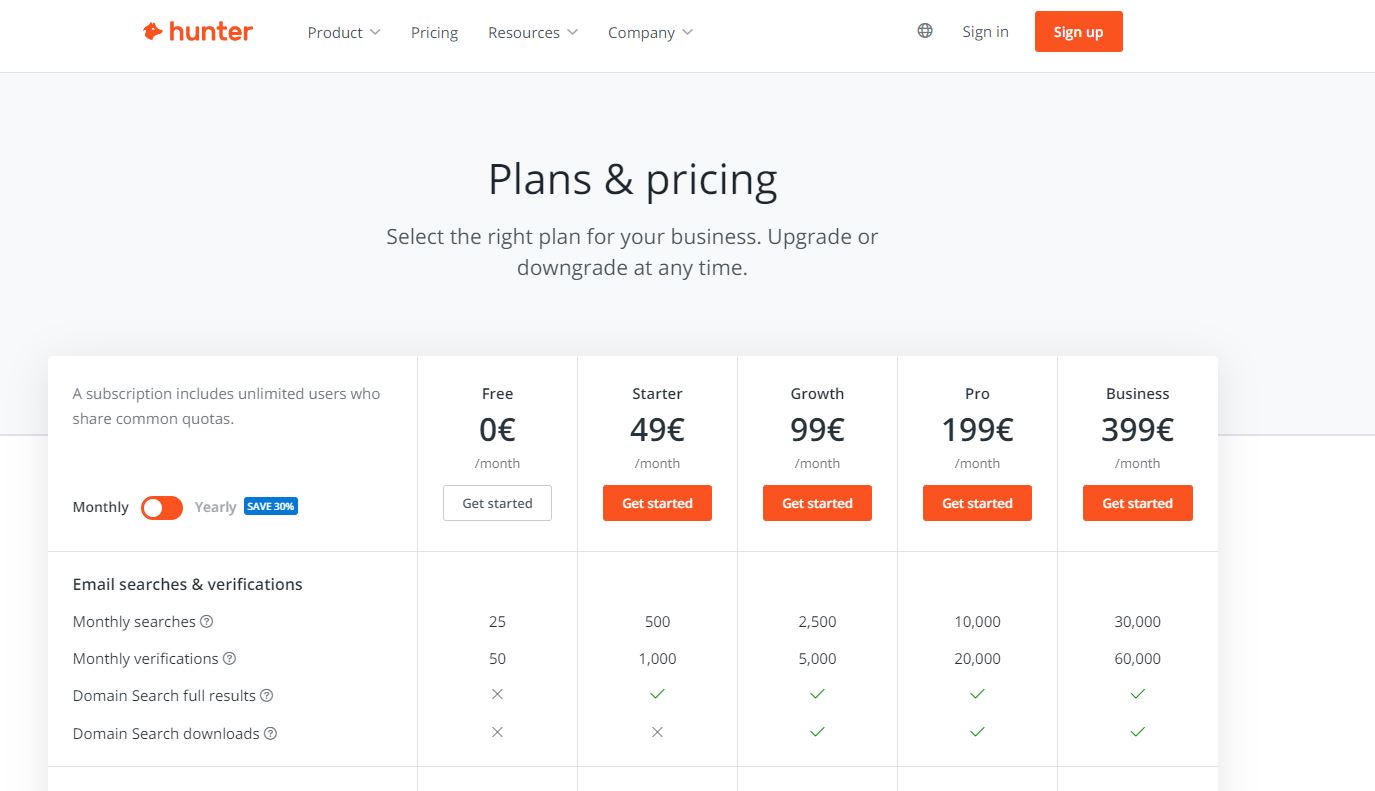Screen dimensions: 1375x791
Task: Click Get started under the Free plan
Action: (x=497, y=503)
